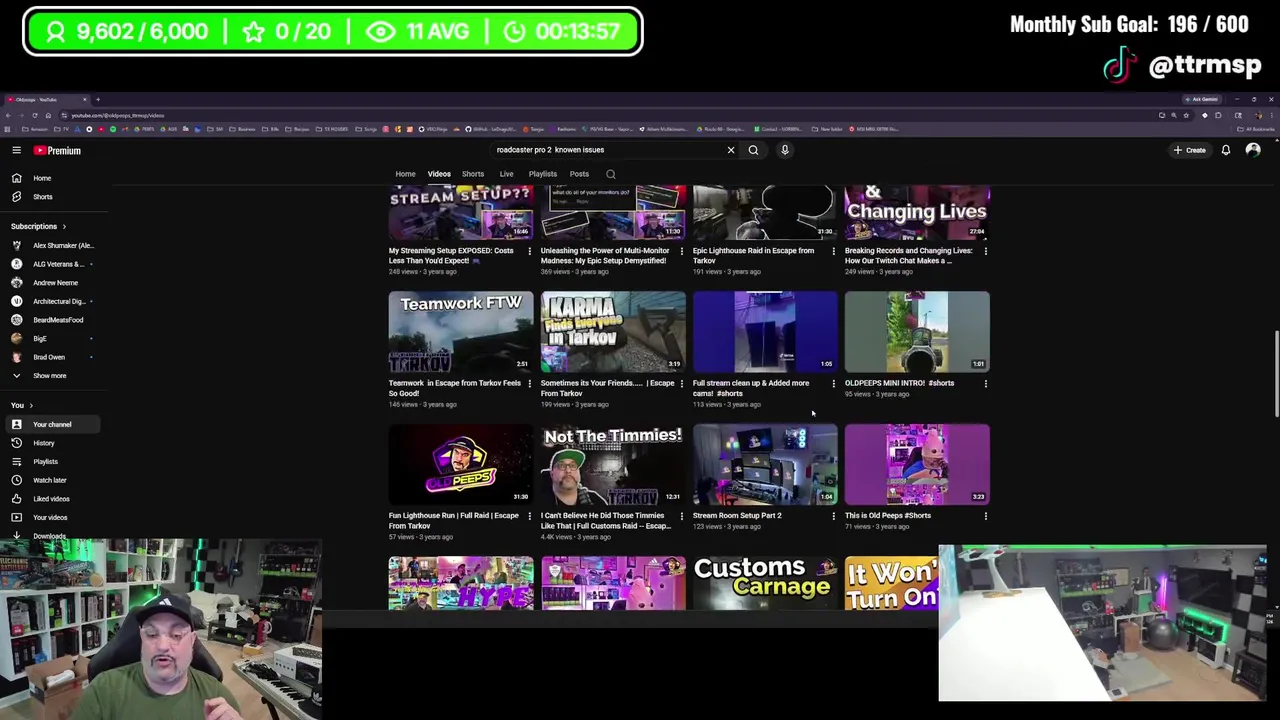Open Not The Timmies video thumbnail
1280x720 pixels.
pyautogui.click(x=613, y=464)
